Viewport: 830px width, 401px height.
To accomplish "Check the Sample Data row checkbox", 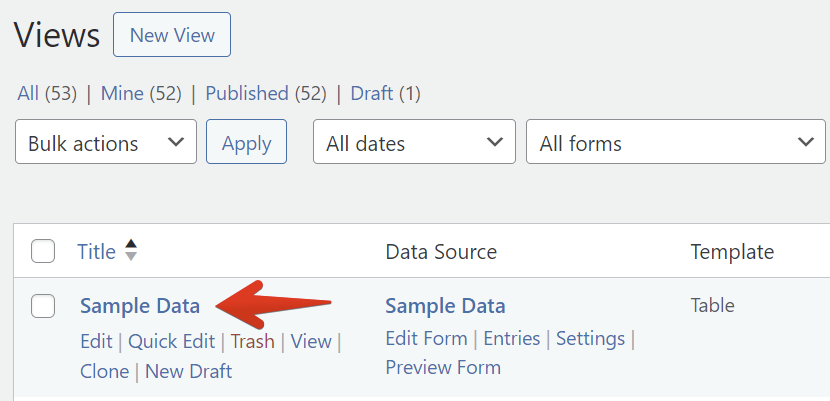I will pyautogui.click(x=43, y=307).
